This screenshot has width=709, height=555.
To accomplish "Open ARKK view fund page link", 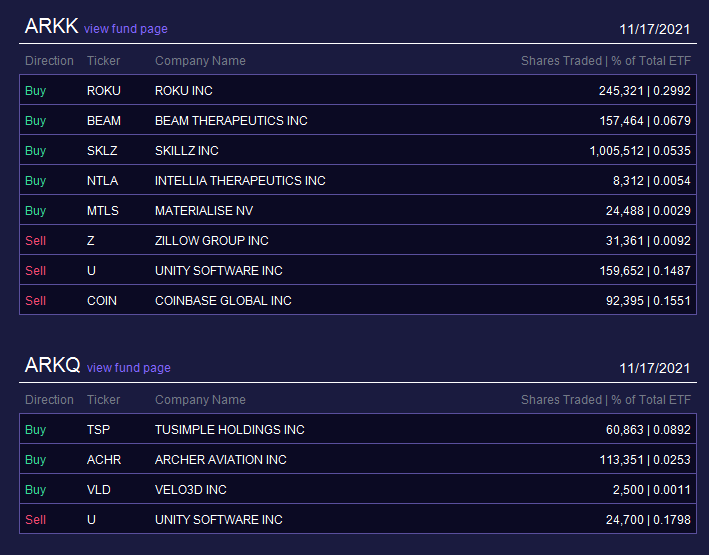I will [126, 29].
